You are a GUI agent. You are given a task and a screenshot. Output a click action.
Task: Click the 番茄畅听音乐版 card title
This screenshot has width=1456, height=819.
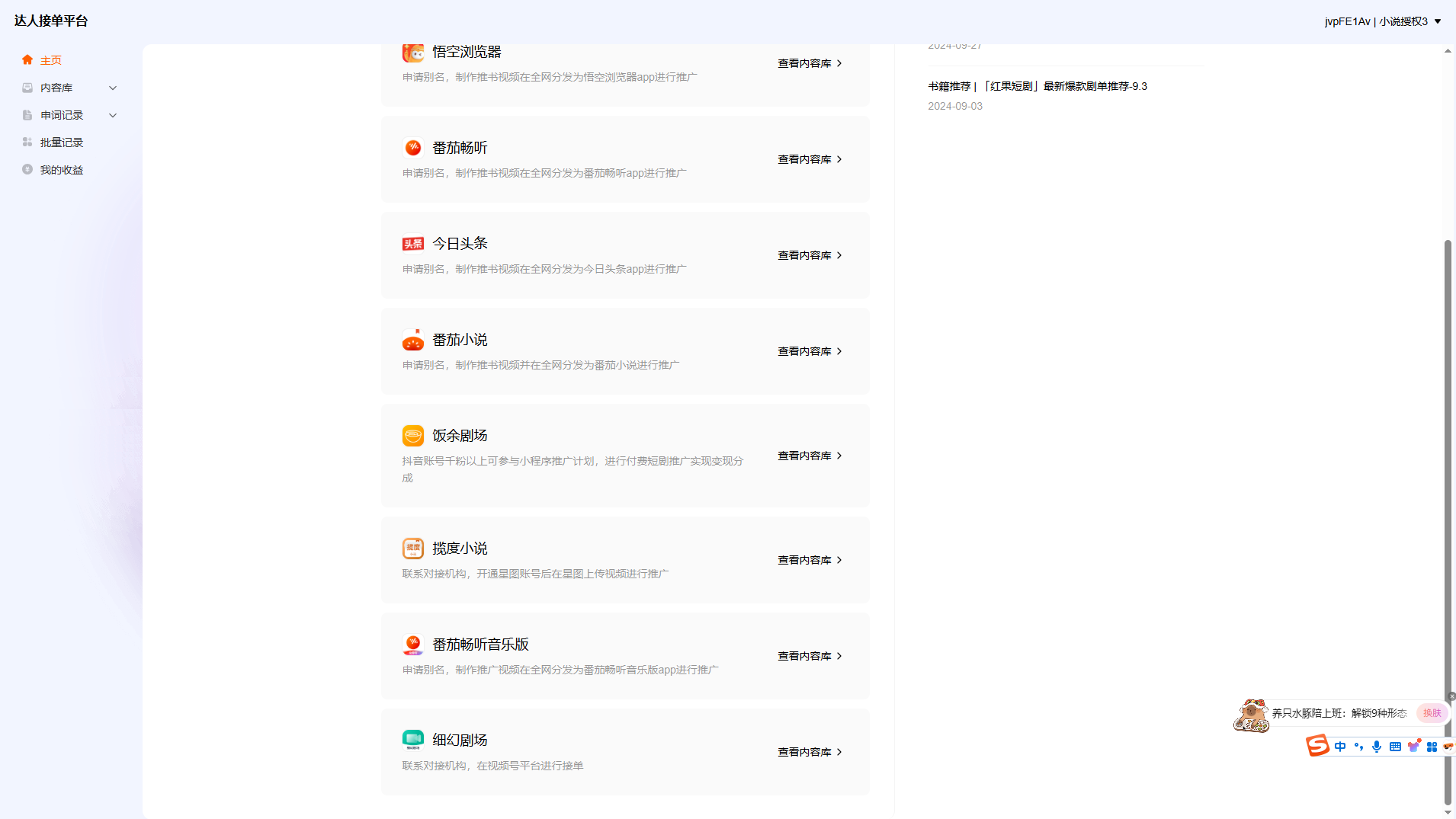coord(480,645)
